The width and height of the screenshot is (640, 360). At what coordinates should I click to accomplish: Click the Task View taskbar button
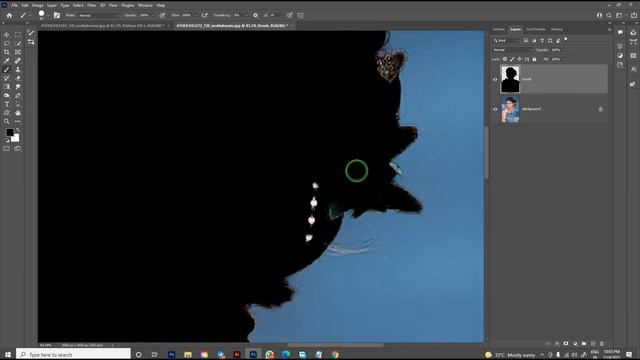click(154, 354)
